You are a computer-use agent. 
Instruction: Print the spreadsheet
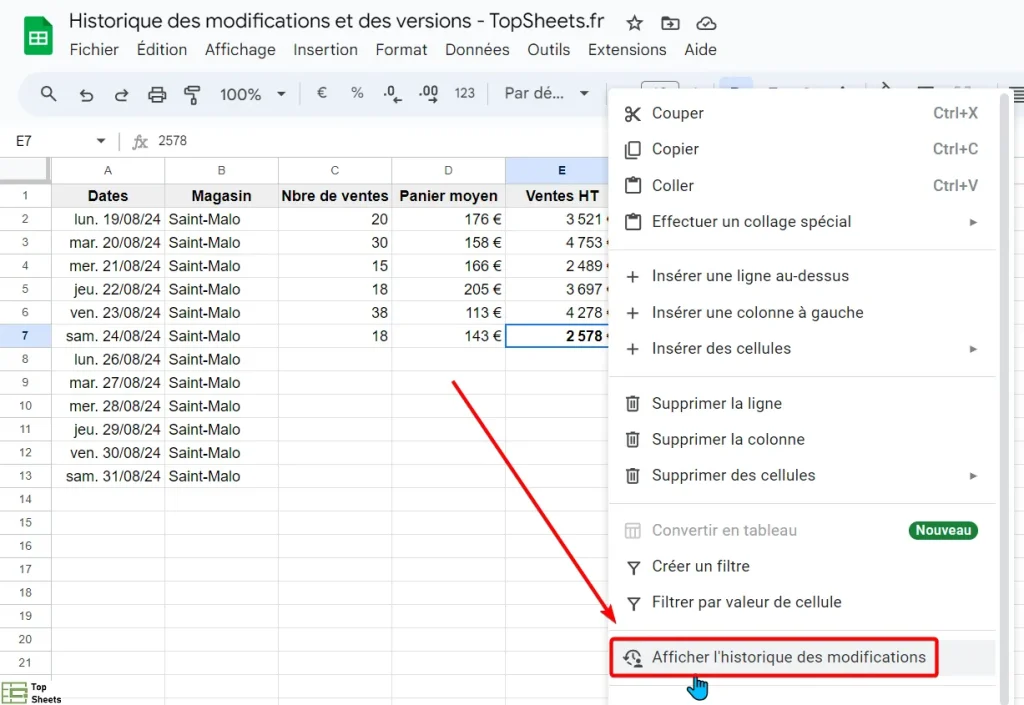coord(157,95)
